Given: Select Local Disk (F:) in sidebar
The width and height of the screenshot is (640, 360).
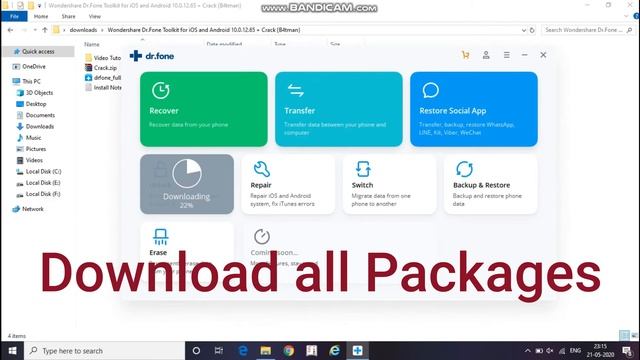Looking at the screenshot, I should [x=43, y=194].
